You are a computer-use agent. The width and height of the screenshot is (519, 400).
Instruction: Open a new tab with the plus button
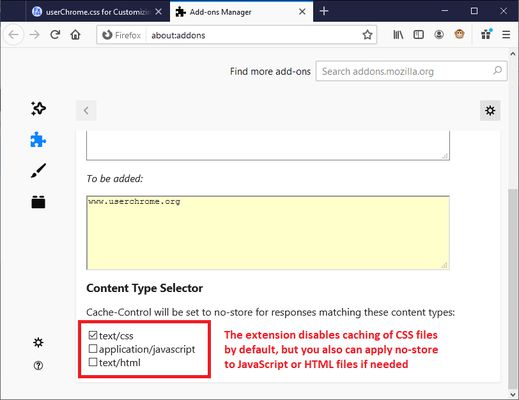(x=324, y=11)
